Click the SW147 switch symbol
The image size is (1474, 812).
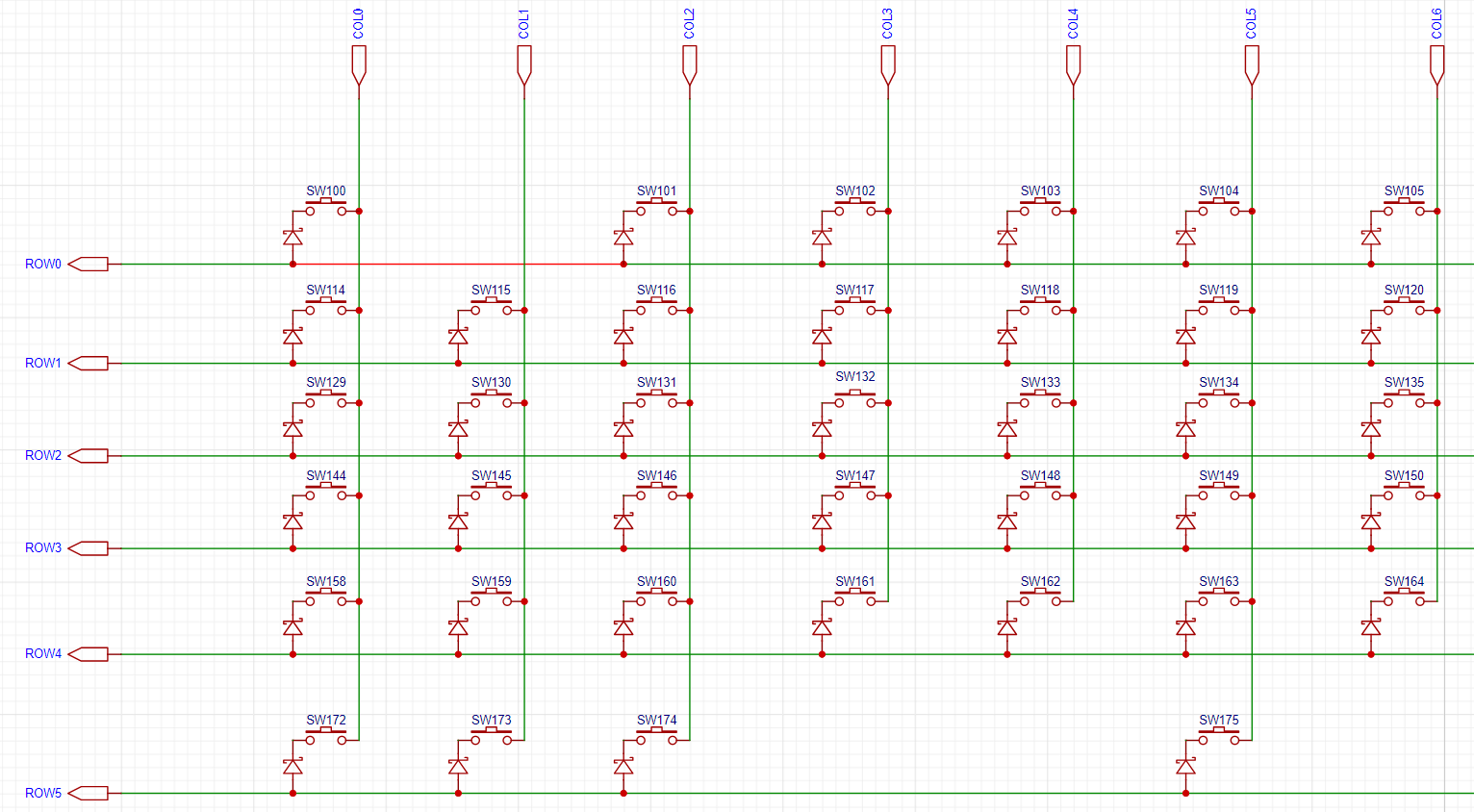click(855, 493)
